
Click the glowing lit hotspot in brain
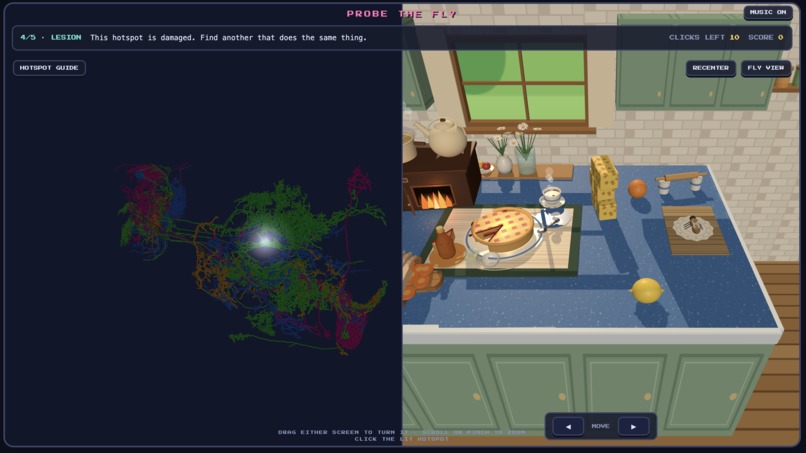pyautogui.click(x=265, y=240)
